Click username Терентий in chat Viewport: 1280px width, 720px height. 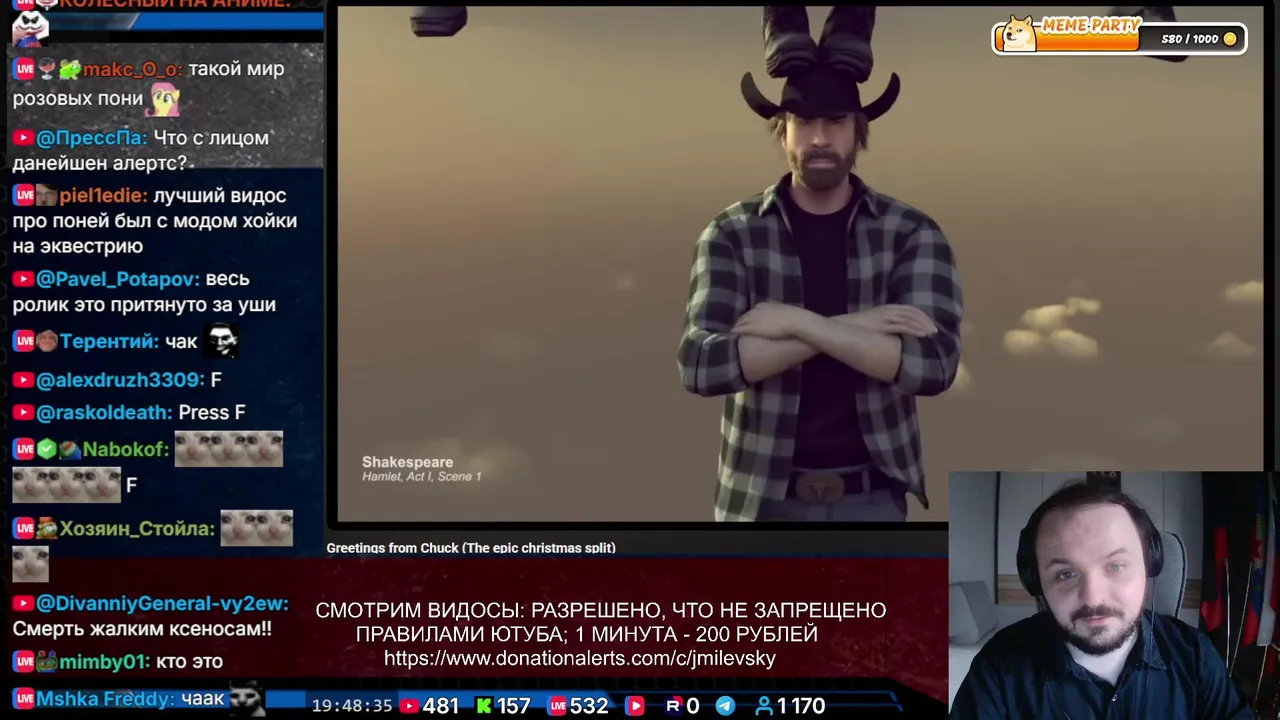[109, 341]
